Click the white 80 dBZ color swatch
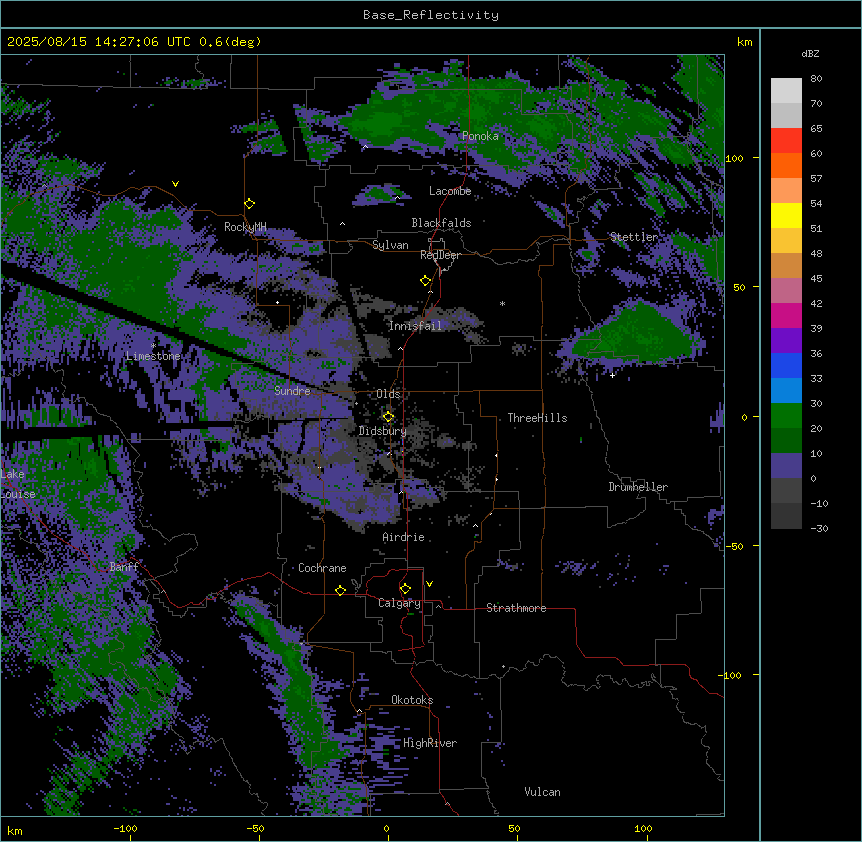This screenshot has height=842, width=862. [x=786, y=91]
